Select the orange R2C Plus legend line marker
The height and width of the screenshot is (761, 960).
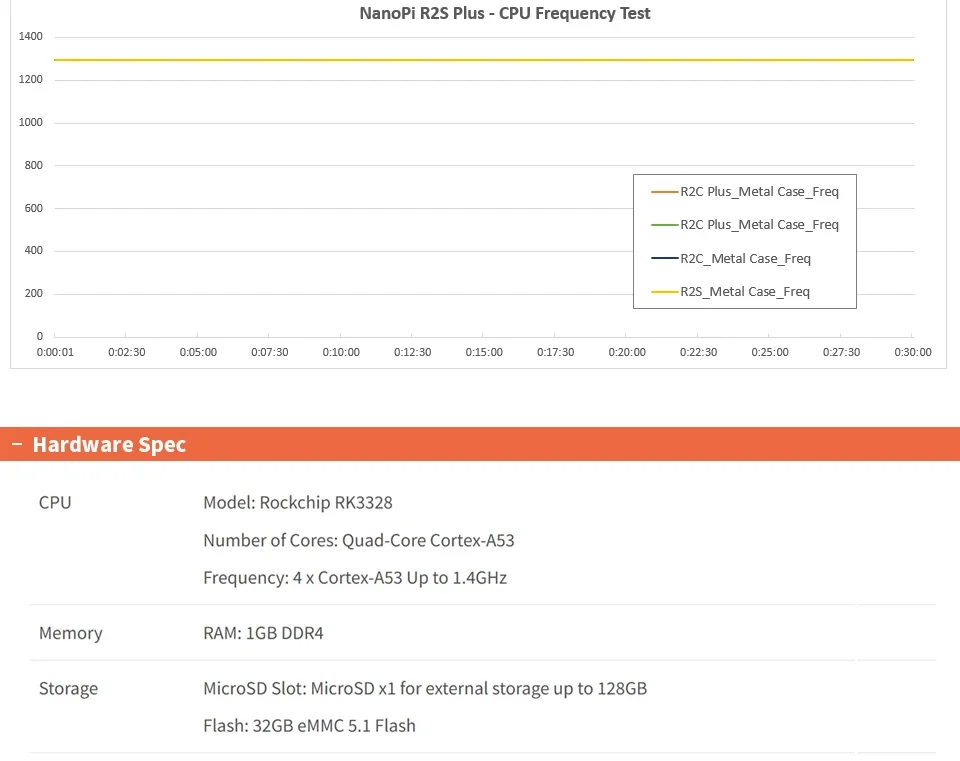pyautogui.click(x=664, y=192)
